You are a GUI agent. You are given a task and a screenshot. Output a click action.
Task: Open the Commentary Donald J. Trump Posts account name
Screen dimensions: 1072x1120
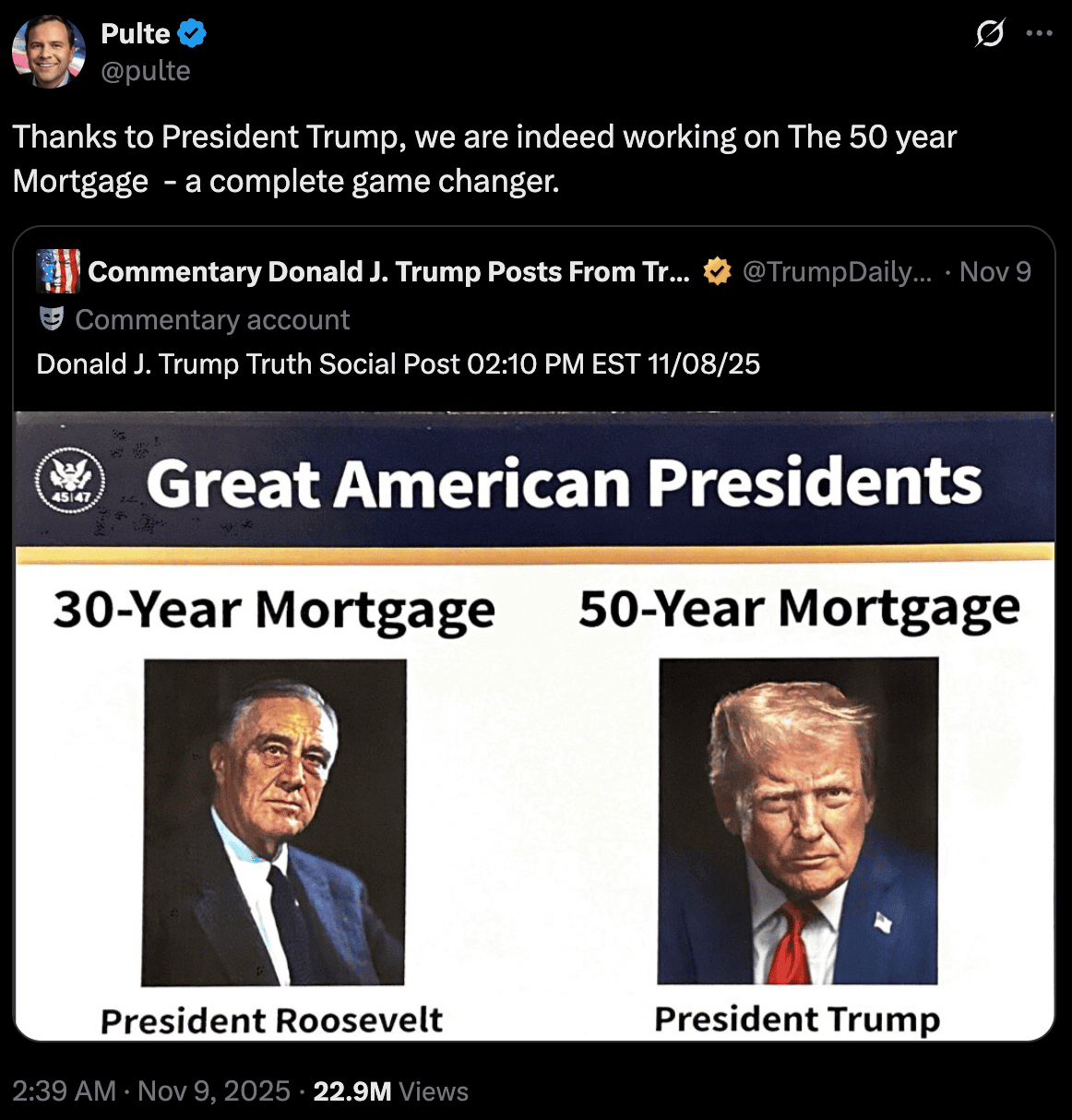pos(388,272)
